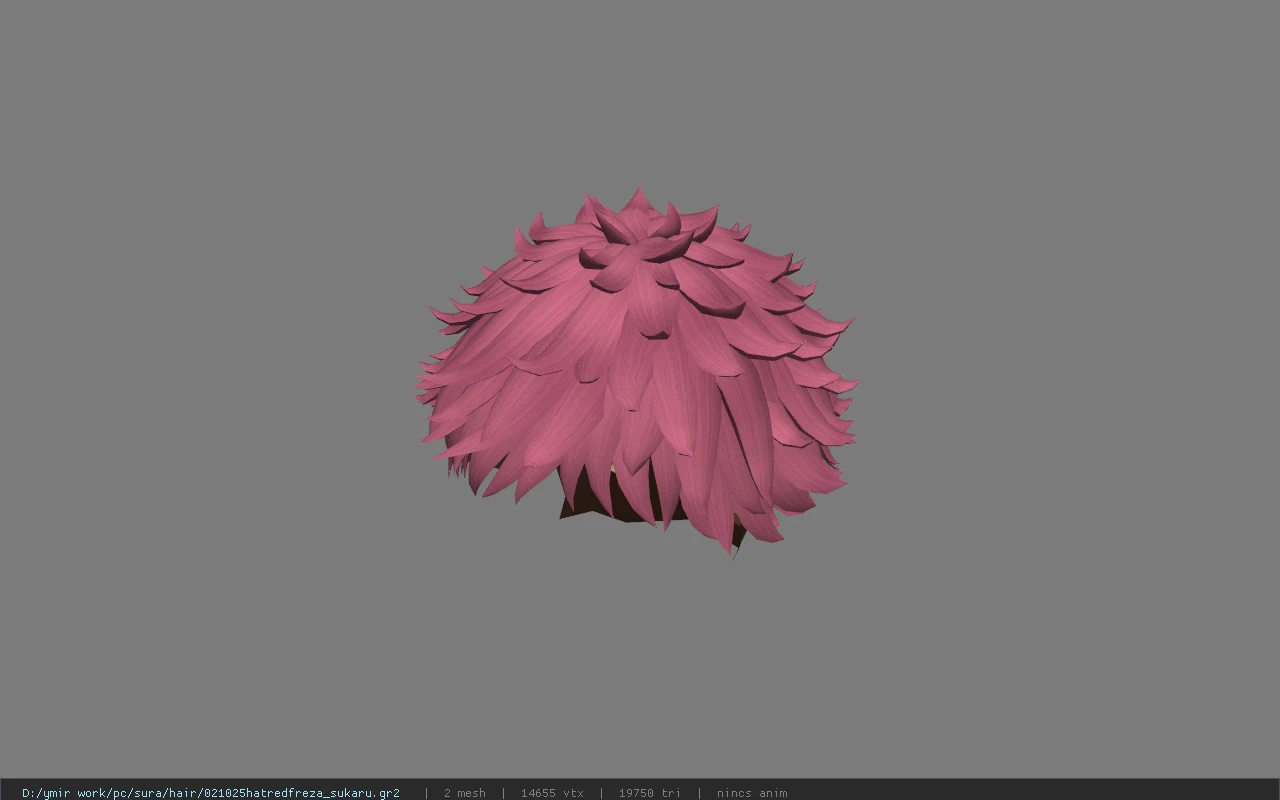Image resolution: width=1280 pixels, height=800 pixels.
Task: Click the '2 mesh' status entry
Action: tap(465, 793)
